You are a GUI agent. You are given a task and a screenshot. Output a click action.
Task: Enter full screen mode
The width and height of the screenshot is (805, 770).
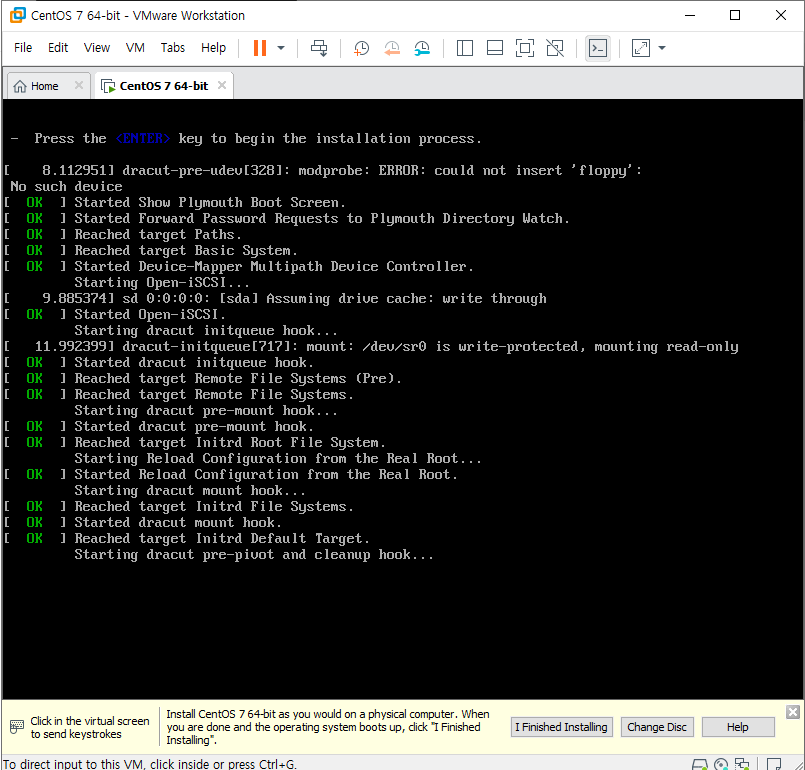coord(525,48)
